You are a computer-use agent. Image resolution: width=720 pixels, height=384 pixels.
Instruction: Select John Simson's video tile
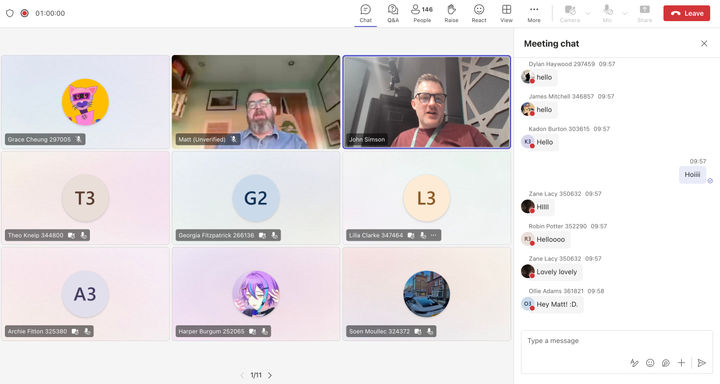(427, 102)
